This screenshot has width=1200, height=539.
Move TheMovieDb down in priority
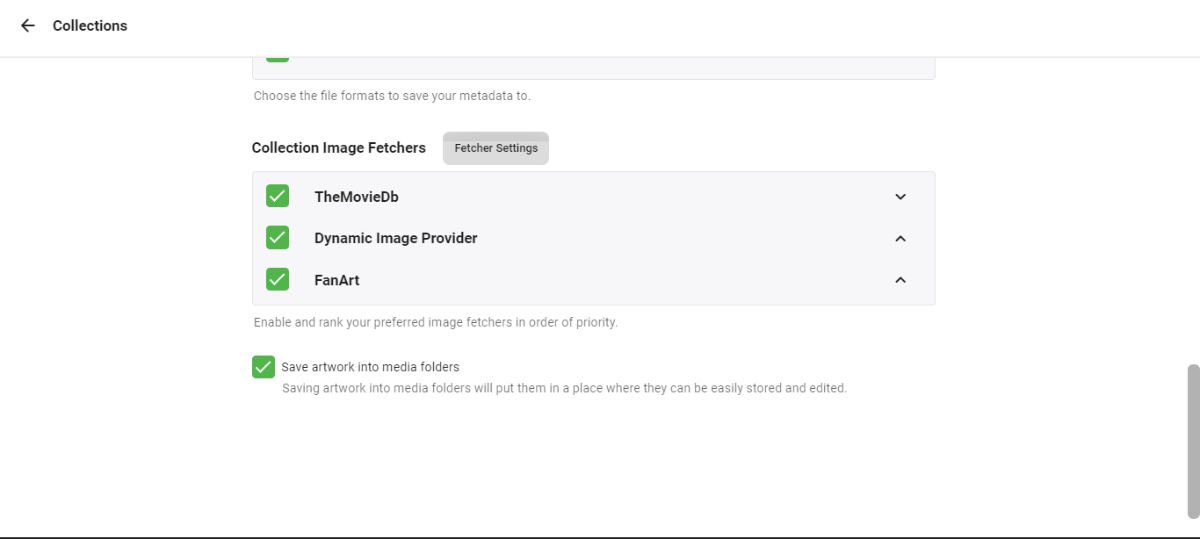click(x=900, y=197)
